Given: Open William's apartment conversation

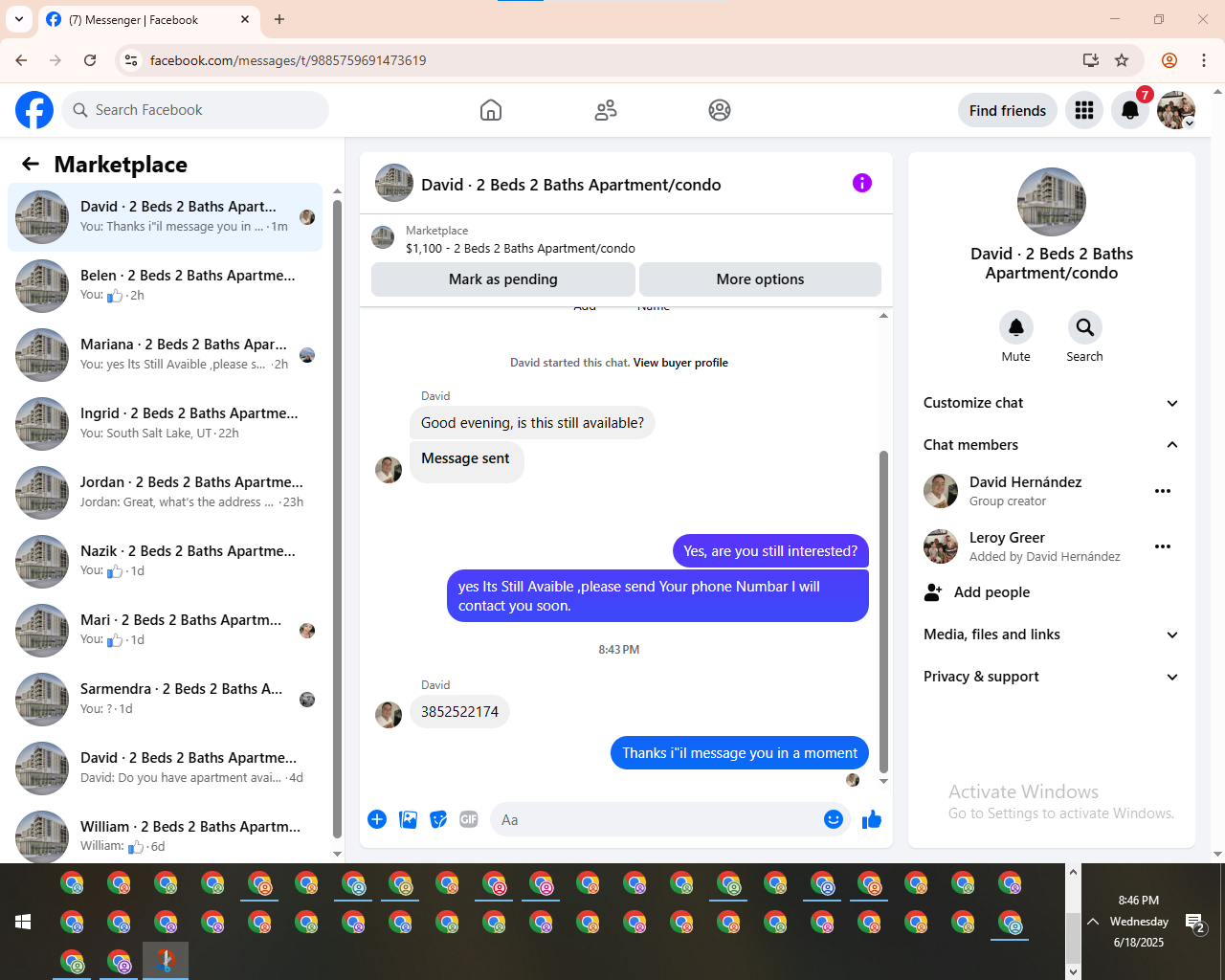Looking at the screenshot, I should [x=165, y=835].
